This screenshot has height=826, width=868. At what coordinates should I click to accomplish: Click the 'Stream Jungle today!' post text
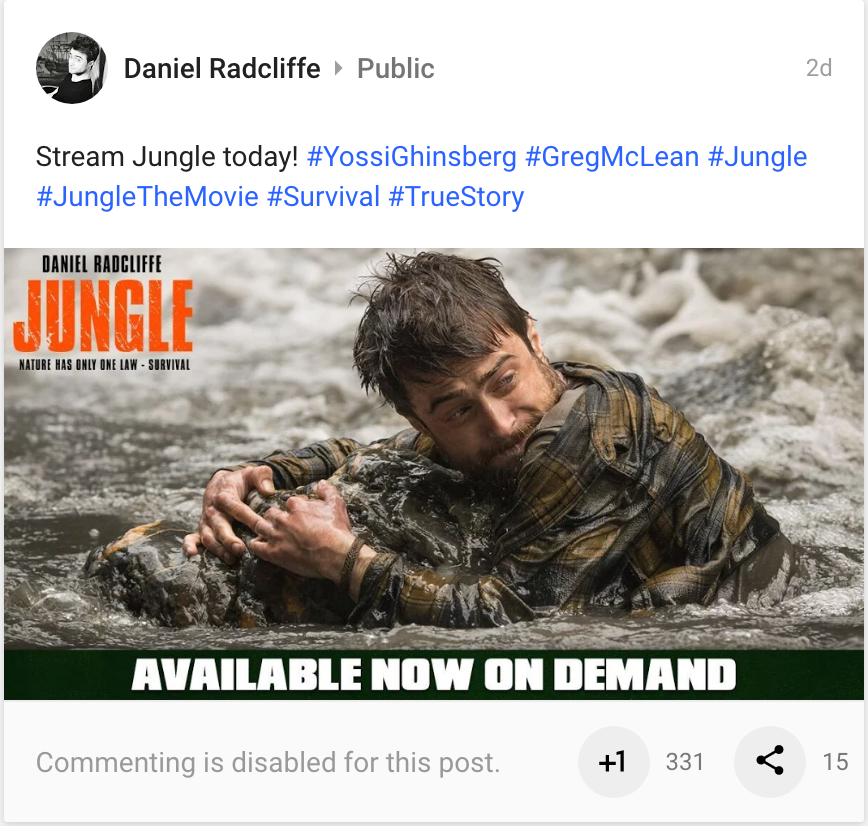pos(167,157)
